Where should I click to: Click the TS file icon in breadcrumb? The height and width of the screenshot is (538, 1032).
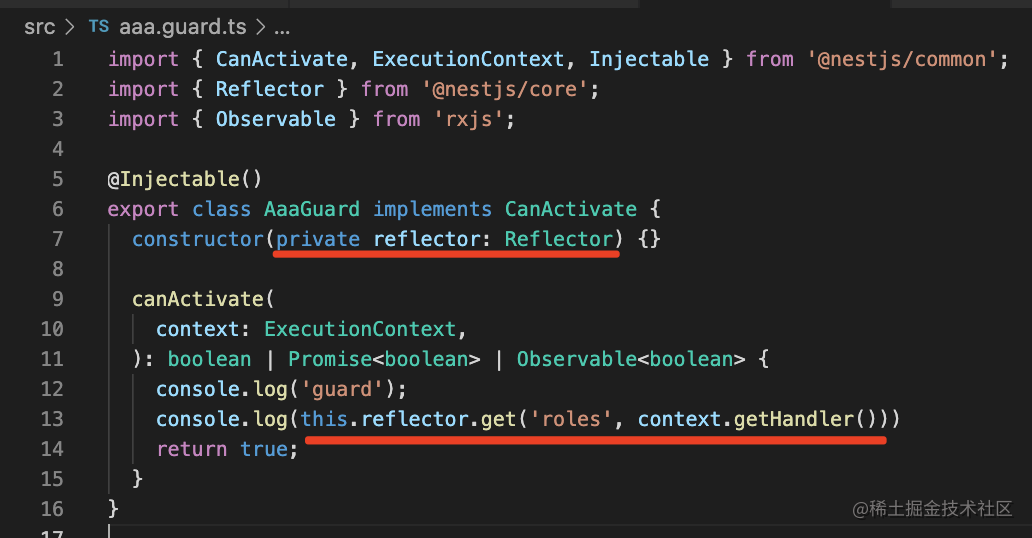(x=99, y=27)
